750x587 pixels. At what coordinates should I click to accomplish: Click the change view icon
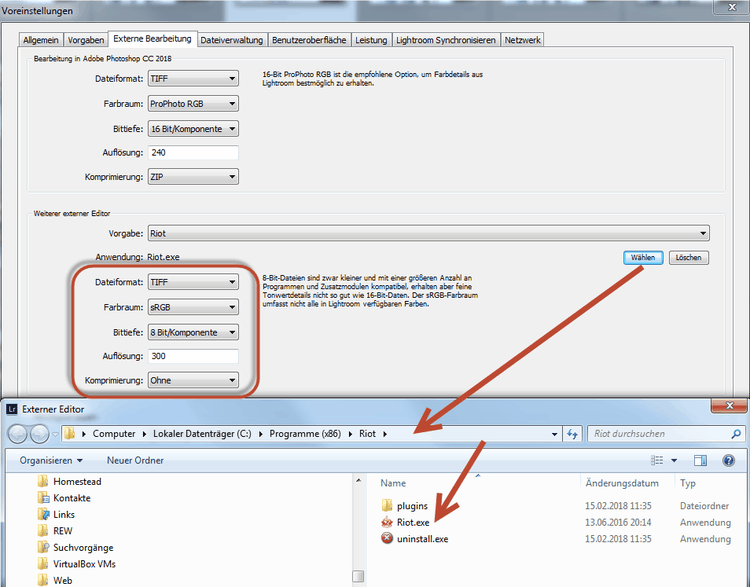tap(659, 460)
